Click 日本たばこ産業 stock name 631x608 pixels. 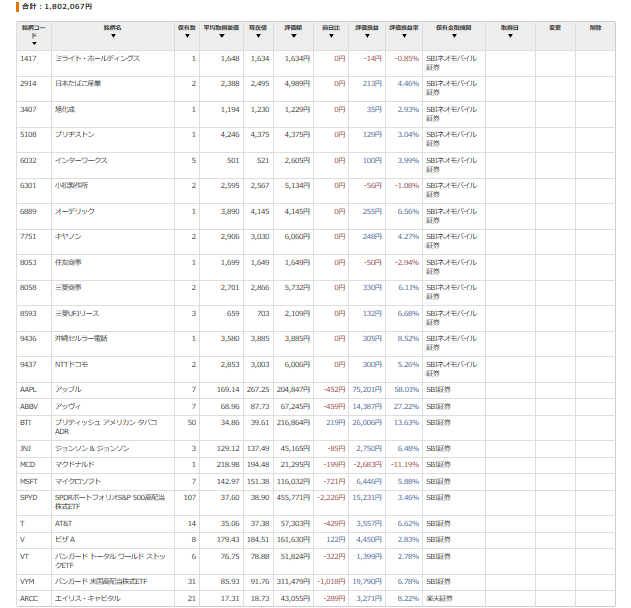tap(78, 84)
